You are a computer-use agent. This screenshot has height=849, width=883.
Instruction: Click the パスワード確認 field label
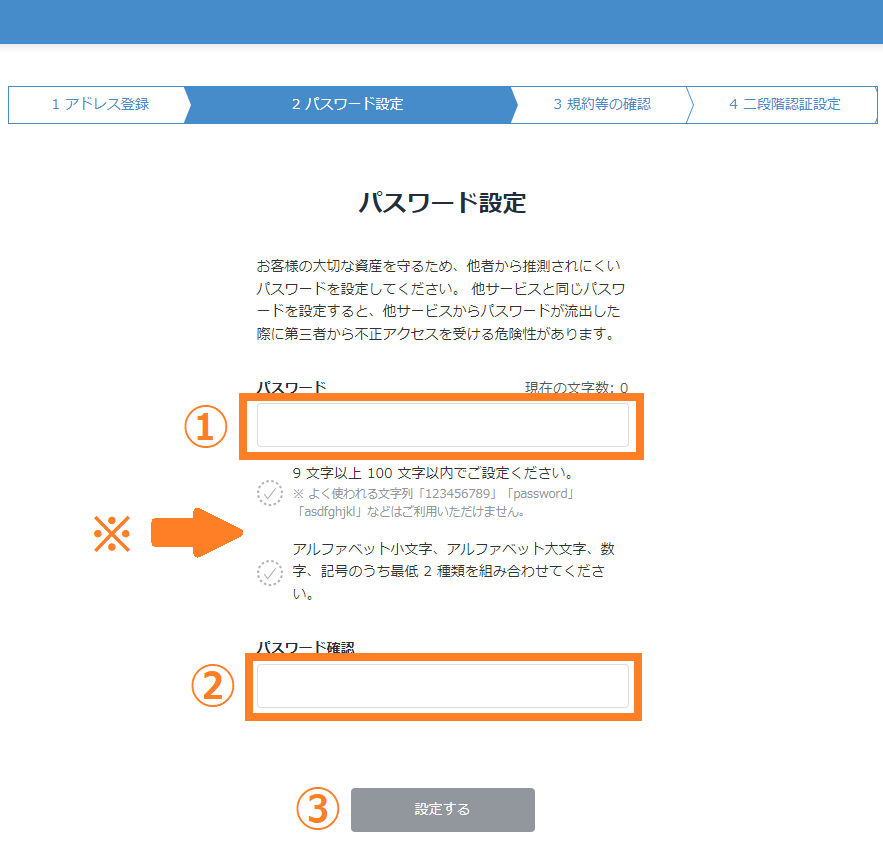306,647
